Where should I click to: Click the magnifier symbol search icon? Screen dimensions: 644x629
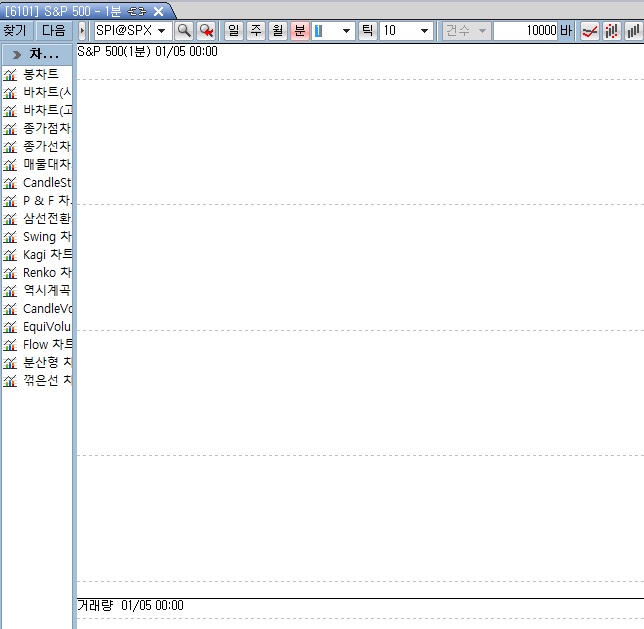tap(184, 31)
